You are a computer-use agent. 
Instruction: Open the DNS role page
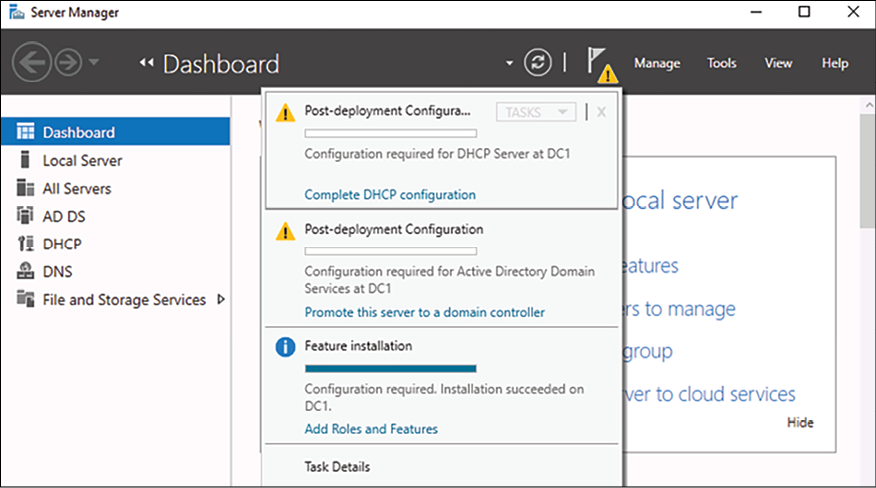[58, 272]
